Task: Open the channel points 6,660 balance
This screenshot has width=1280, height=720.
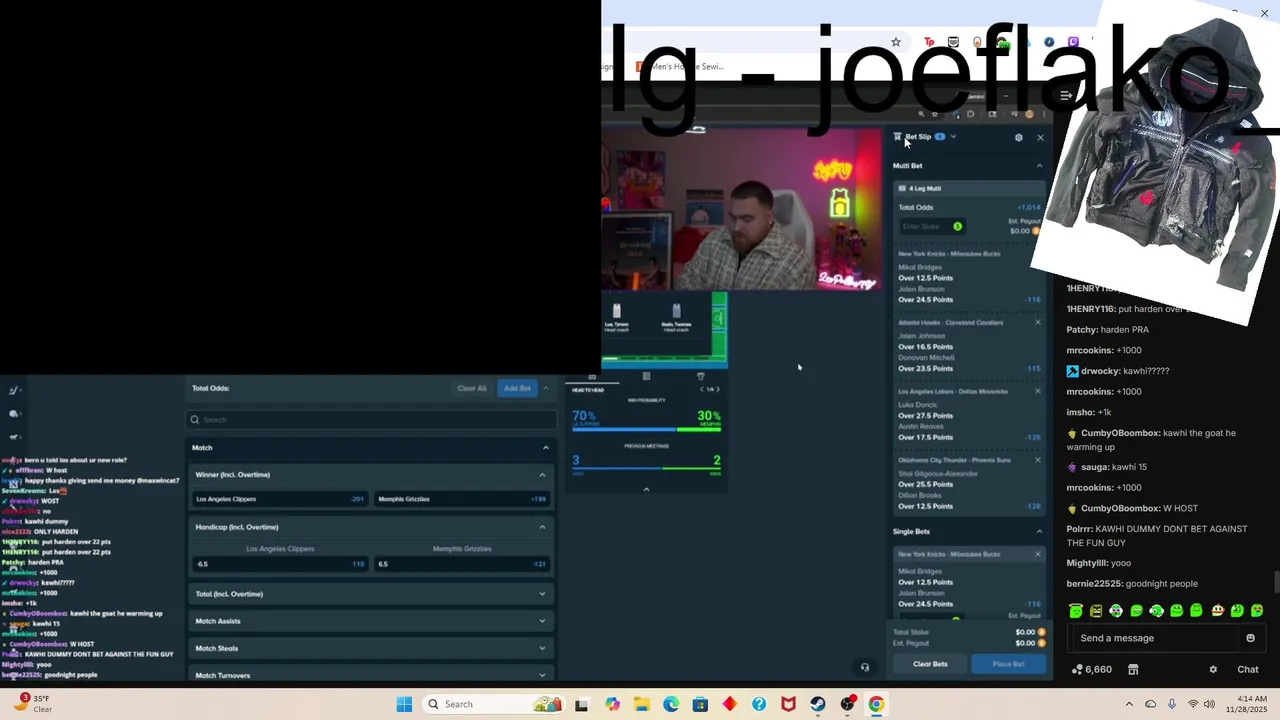Action: click(x=1091, y=670)
